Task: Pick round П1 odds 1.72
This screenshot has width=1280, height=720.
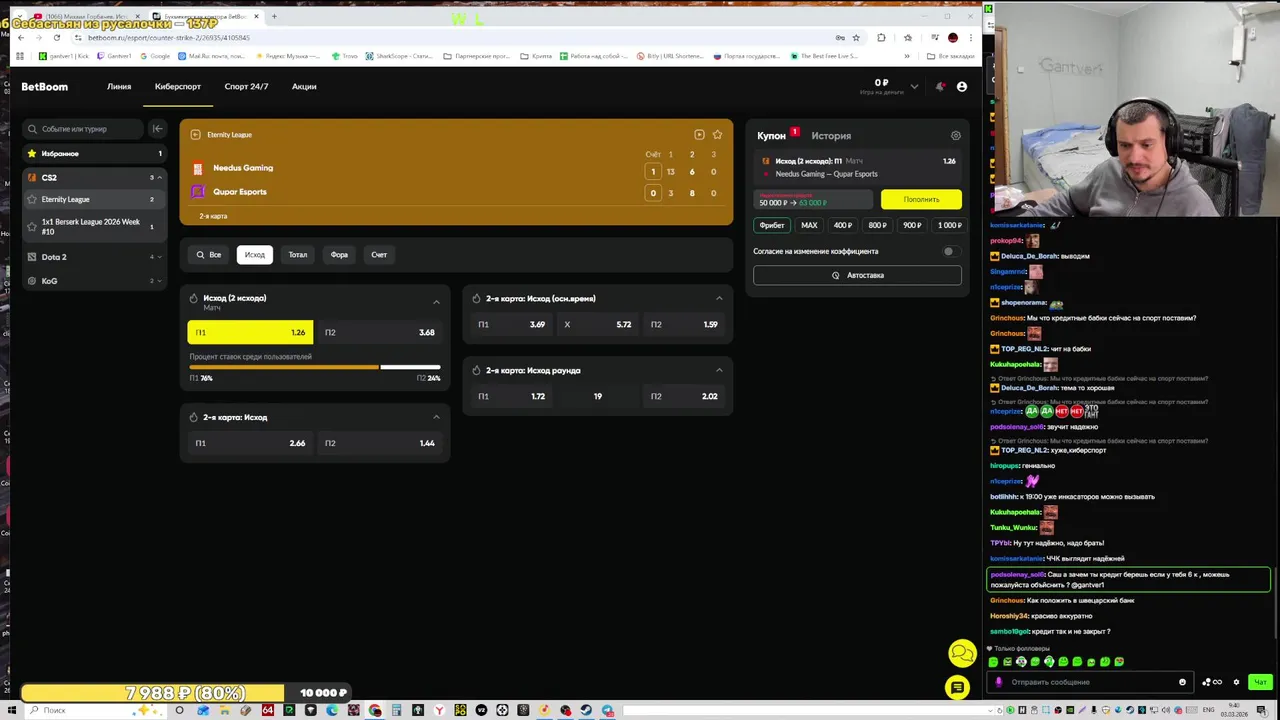Action: pyautogui.click(x=511, y=396)
